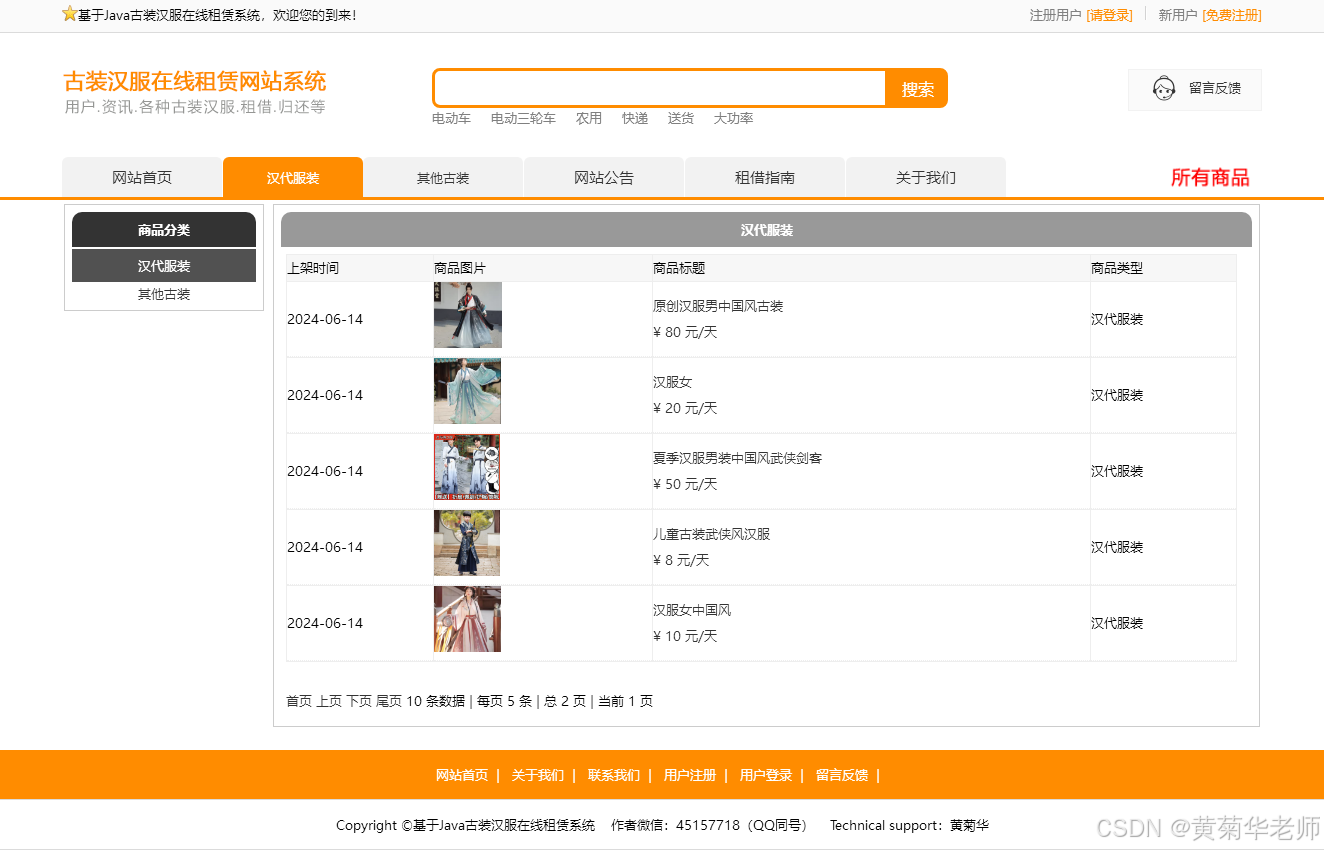1324x850 pixels.
Task: Click the red 所有商品 link
Action: coord(1210,178)
